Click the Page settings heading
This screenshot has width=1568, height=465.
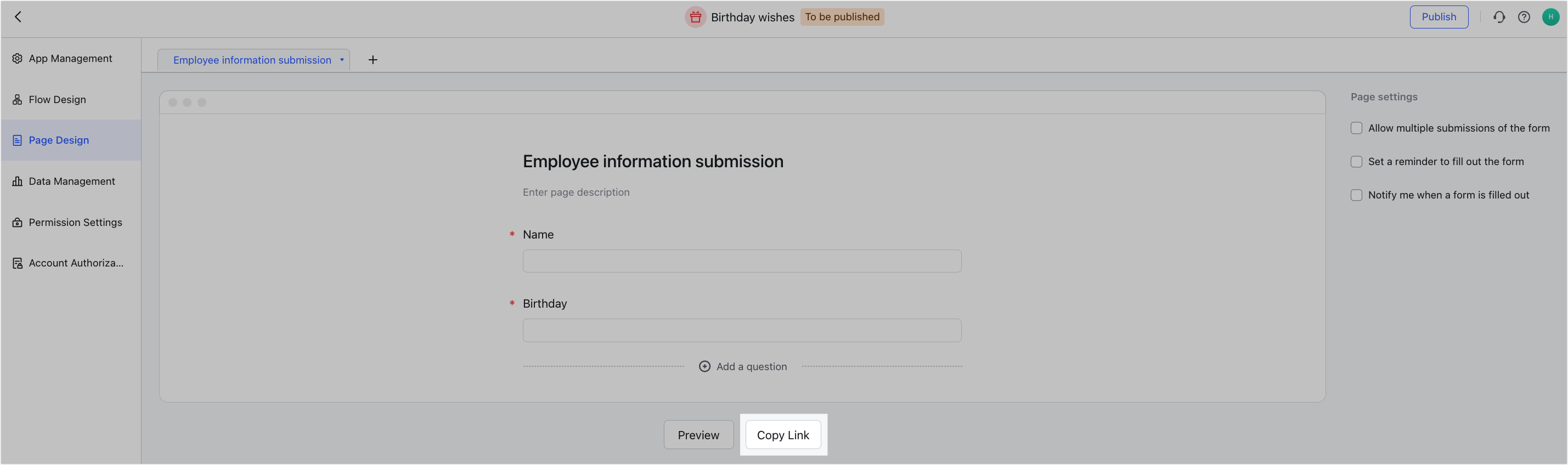point(1384,97)
